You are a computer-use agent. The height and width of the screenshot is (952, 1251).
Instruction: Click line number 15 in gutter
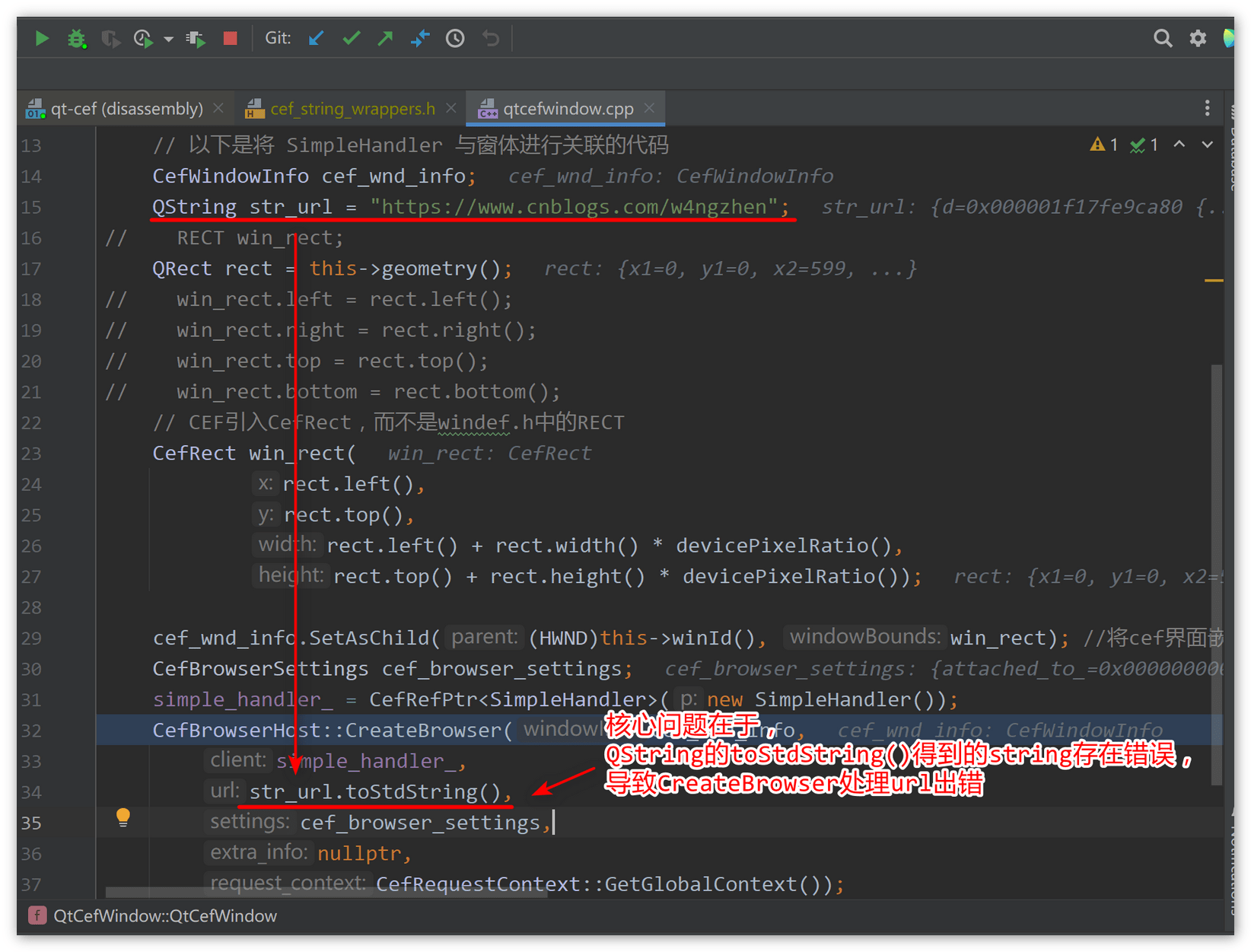point(31,207)
